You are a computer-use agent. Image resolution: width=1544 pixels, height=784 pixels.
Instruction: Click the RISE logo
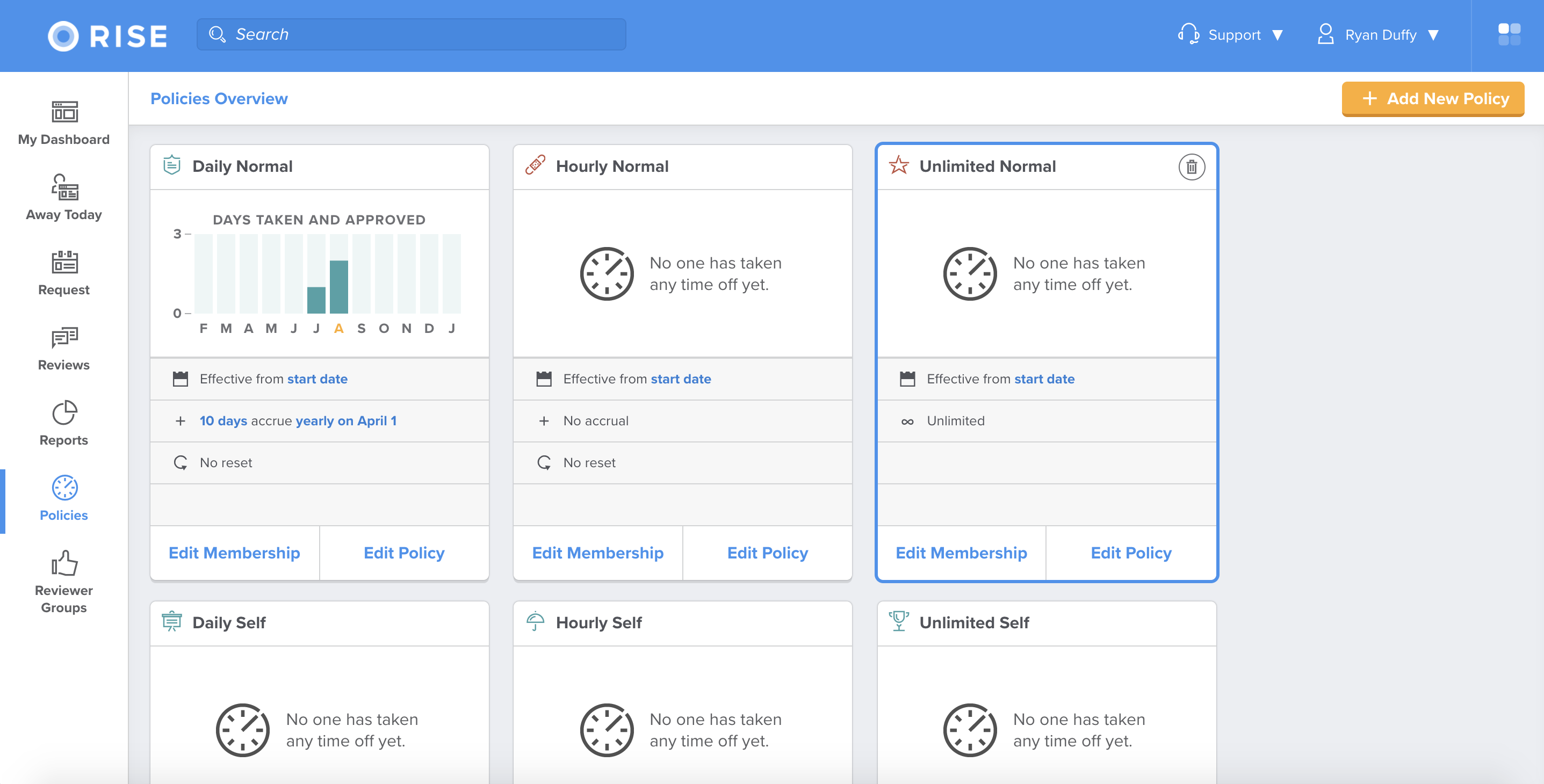click(x=108, y=35)
